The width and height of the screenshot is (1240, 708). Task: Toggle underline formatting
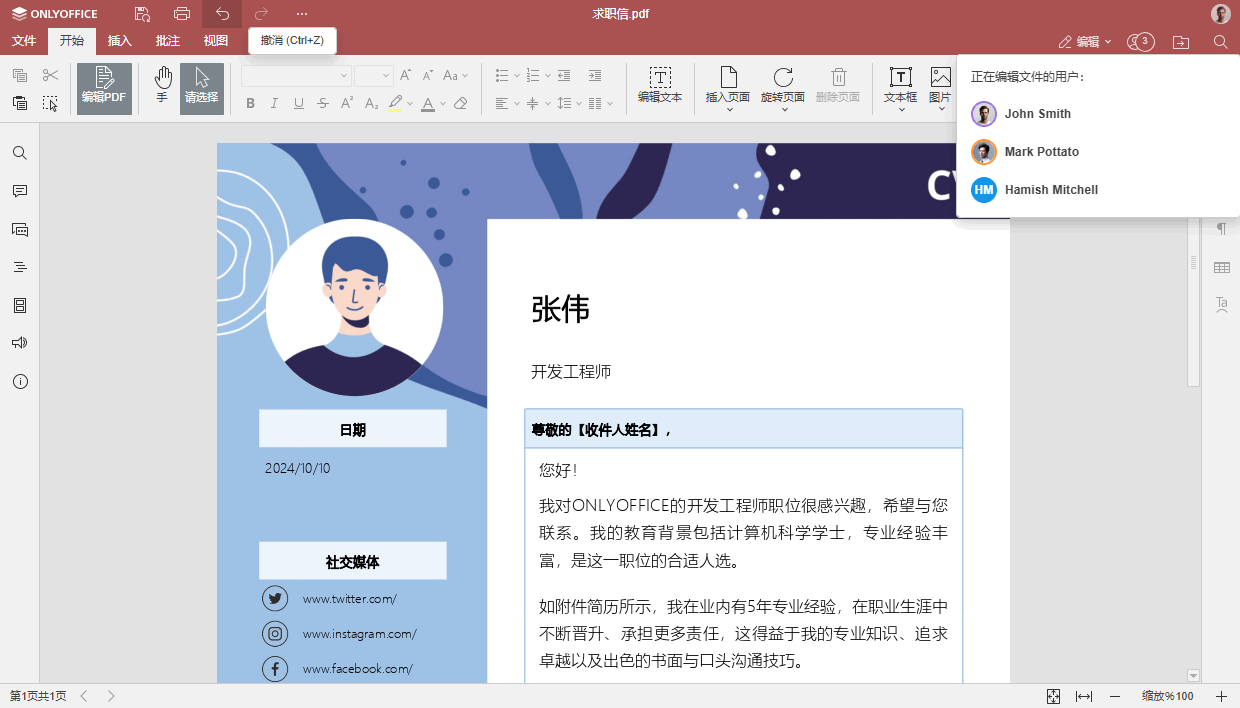pyautogui.click(x=297, y=103)
